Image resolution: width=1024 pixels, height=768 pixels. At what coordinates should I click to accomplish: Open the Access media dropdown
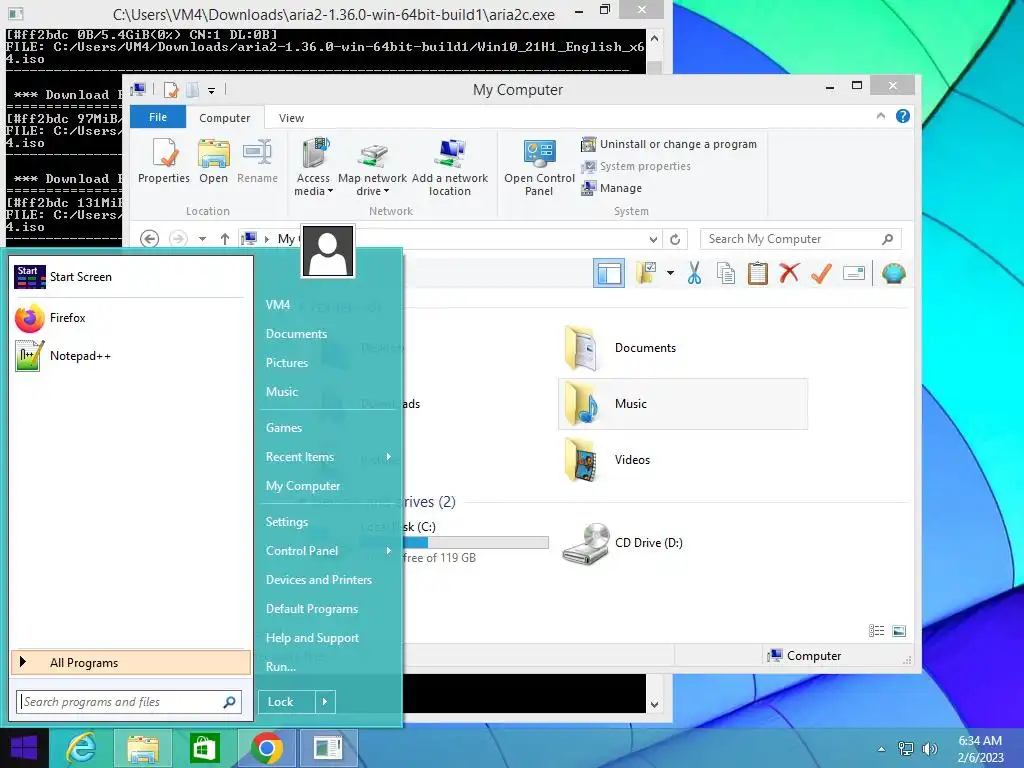pos(313,167)
